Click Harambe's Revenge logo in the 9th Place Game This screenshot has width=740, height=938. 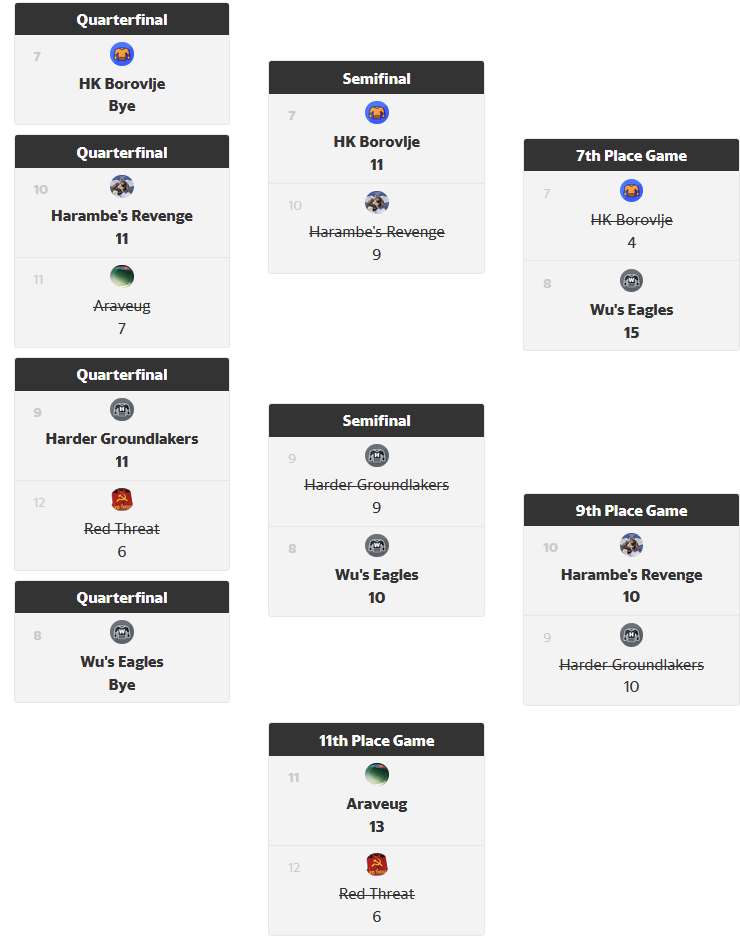point(631,545)
